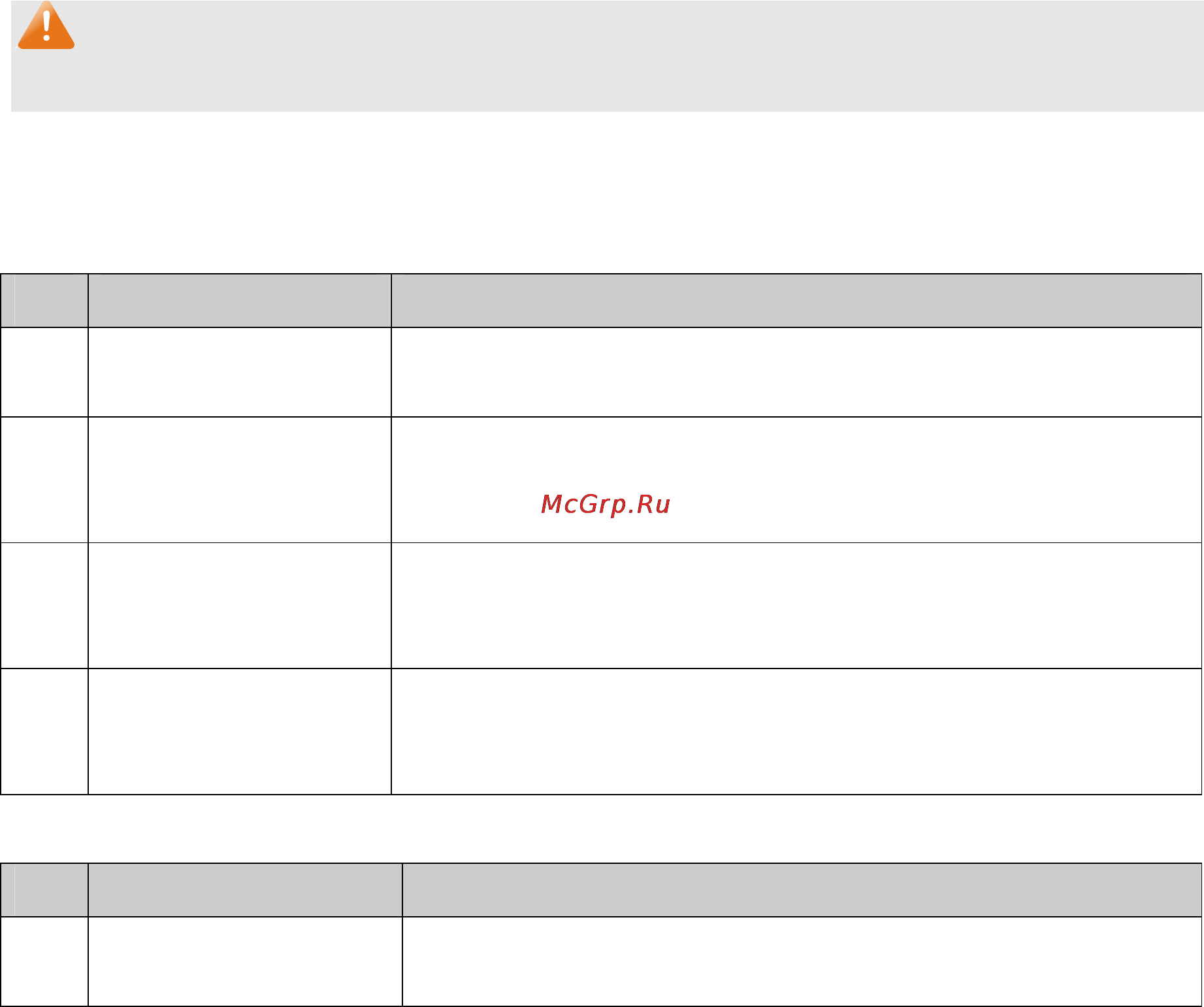Screen dimensions: 1204x1007
Task: Select the first table's middle gray header cell
Action: 240,301
